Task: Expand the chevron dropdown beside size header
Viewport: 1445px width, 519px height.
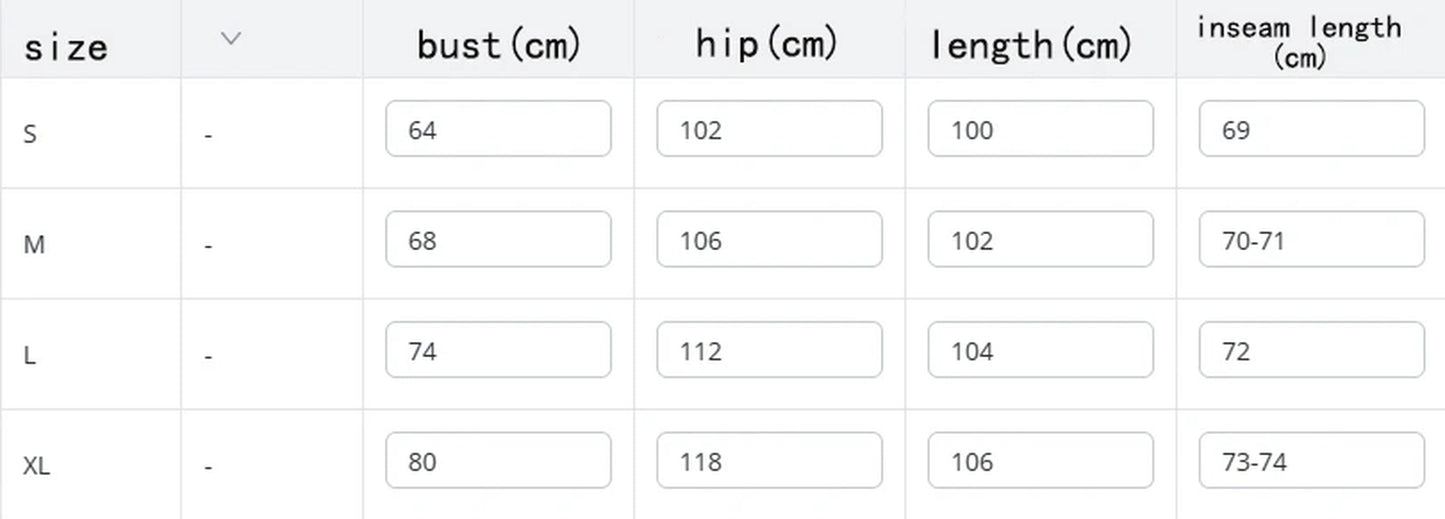Action: coord(231,39)
